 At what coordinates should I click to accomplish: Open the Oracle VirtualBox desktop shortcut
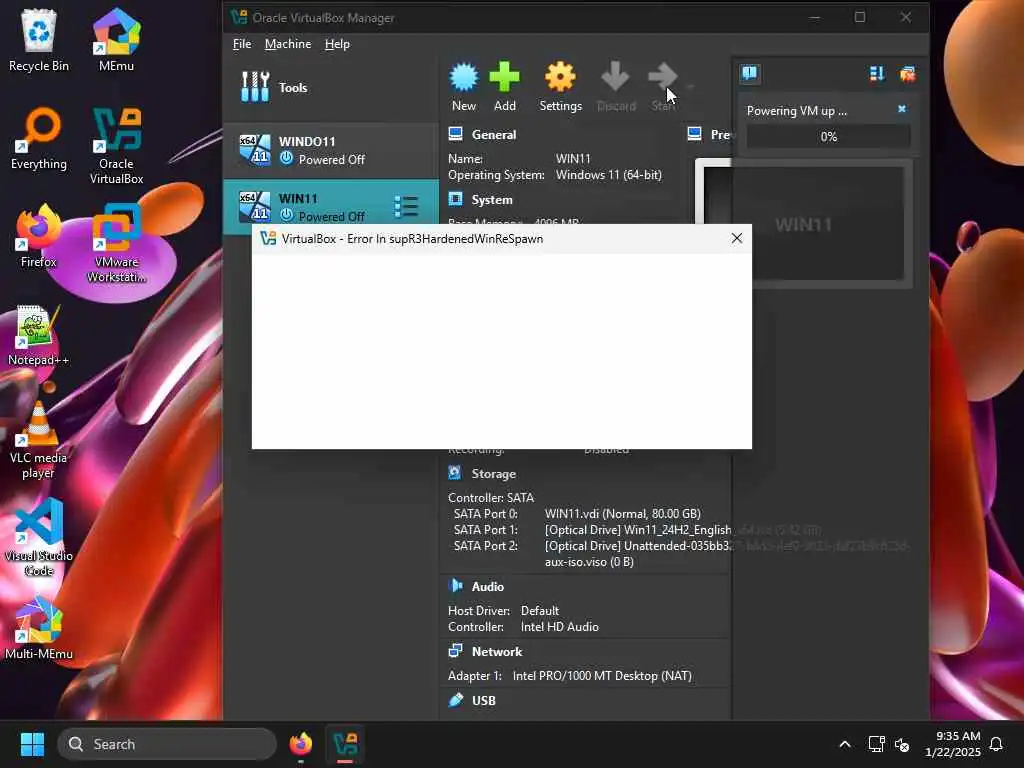(116, 146)
